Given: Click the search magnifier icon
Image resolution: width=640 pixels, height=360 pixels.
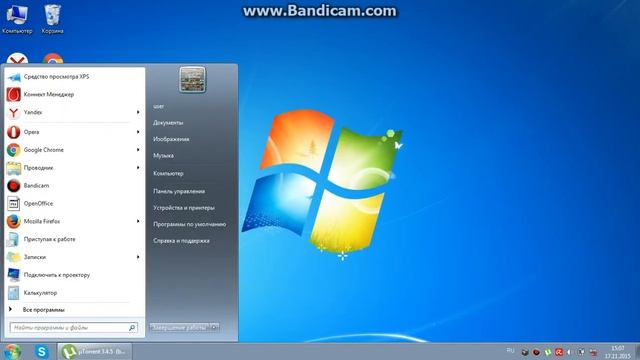Looking at the screenshot, I should (132, 327).
